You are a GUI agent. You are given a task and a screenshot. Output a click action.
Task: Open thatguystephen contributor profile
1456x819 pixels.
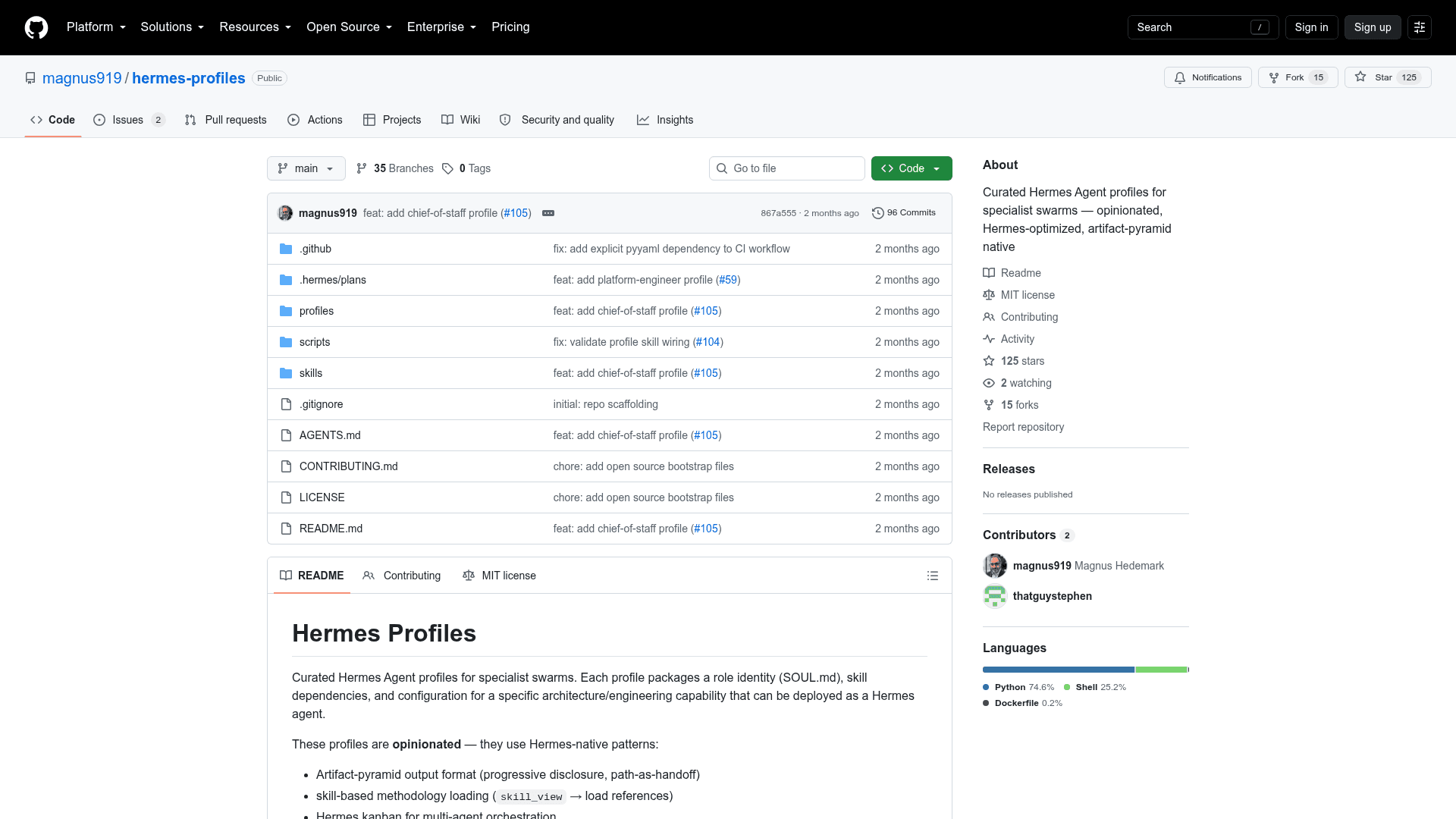pyautogui.click(x=1052, y=596)
